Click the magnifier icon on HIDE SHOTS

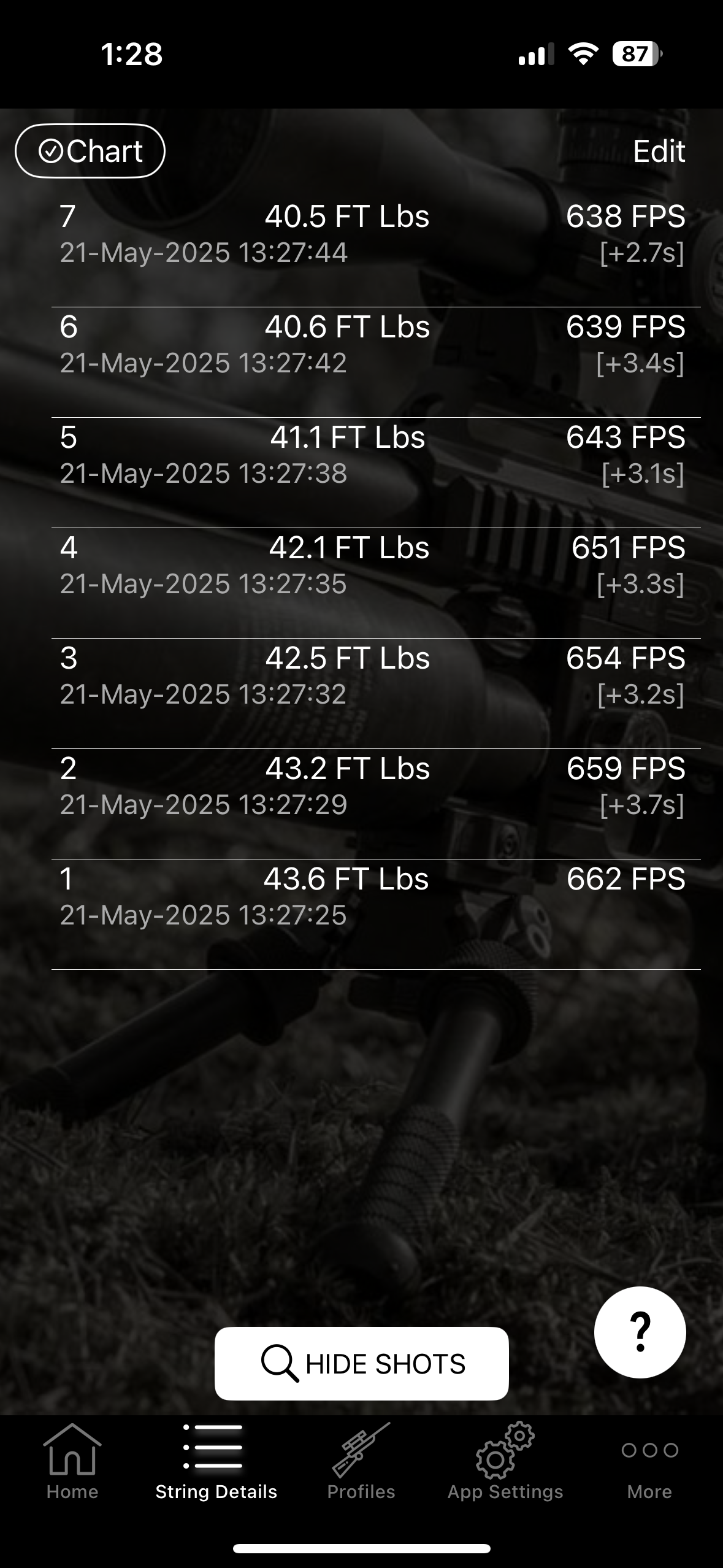point(280,1363)
